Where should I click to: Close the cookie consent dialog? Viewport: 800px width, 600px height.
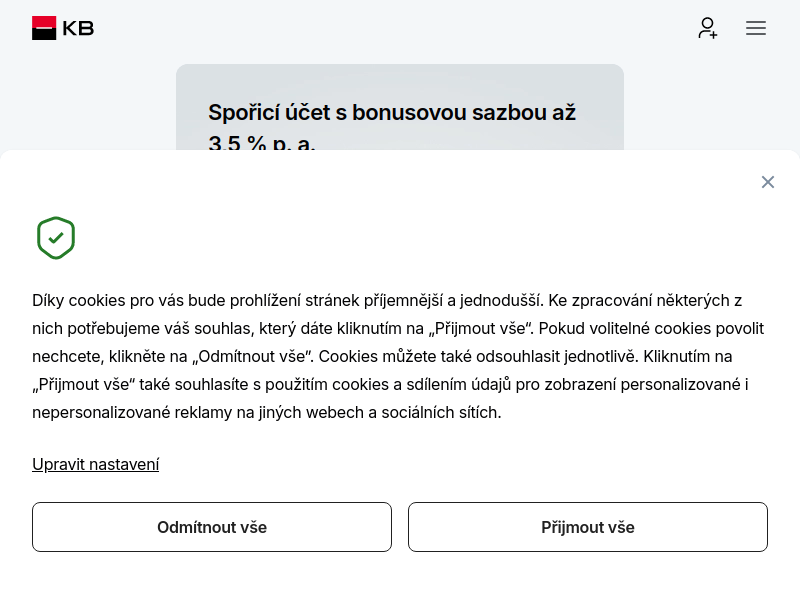tap(768, 182)
